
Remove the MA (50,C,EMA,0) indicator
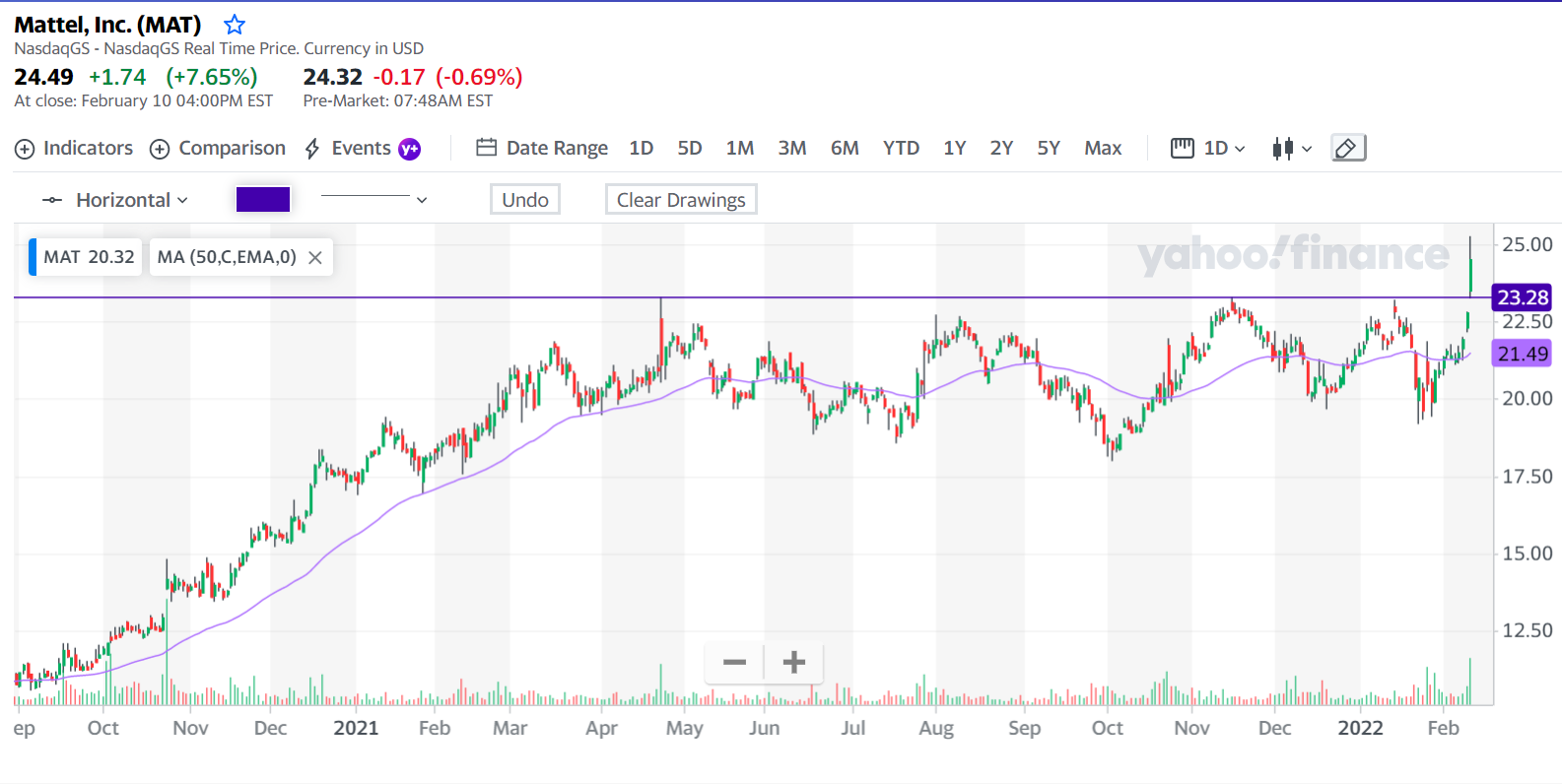(x=315, y=257)
